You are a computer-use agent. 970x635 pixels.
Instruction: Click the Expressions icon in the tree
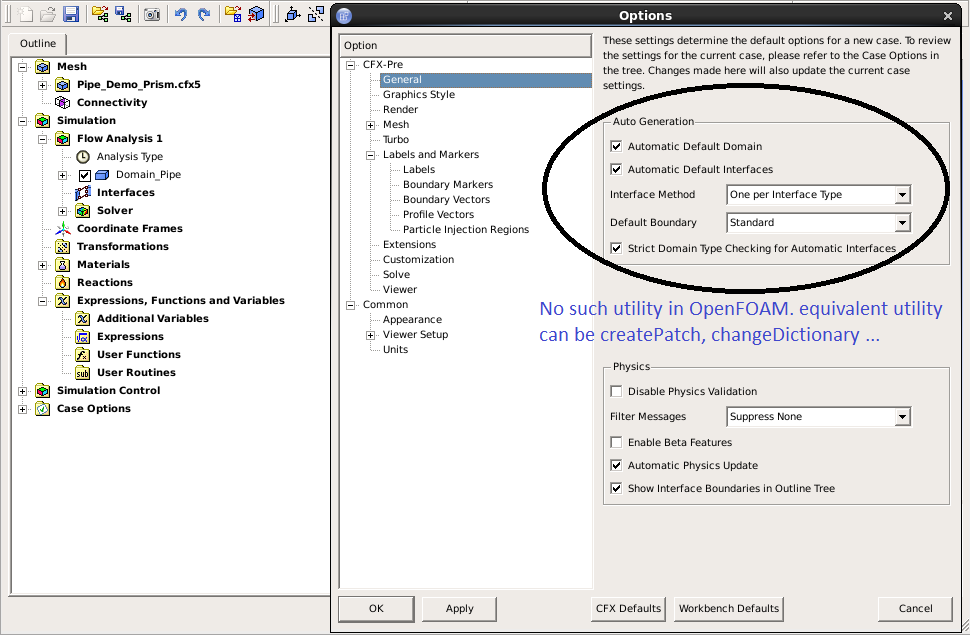pos(83,337)
